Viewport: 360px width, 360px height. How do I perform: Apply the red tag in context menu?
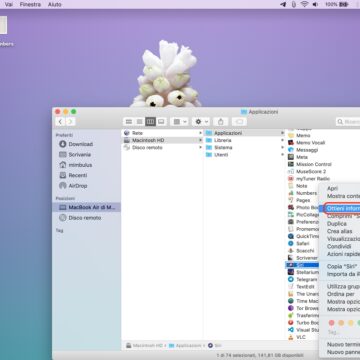(x=331, y=323)
